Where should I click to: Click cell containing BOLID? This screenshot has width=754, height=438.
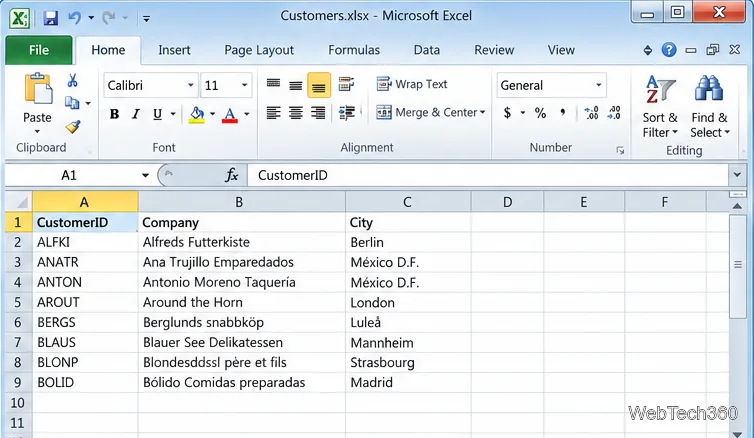pyautogui.click(x=85, y=382)
